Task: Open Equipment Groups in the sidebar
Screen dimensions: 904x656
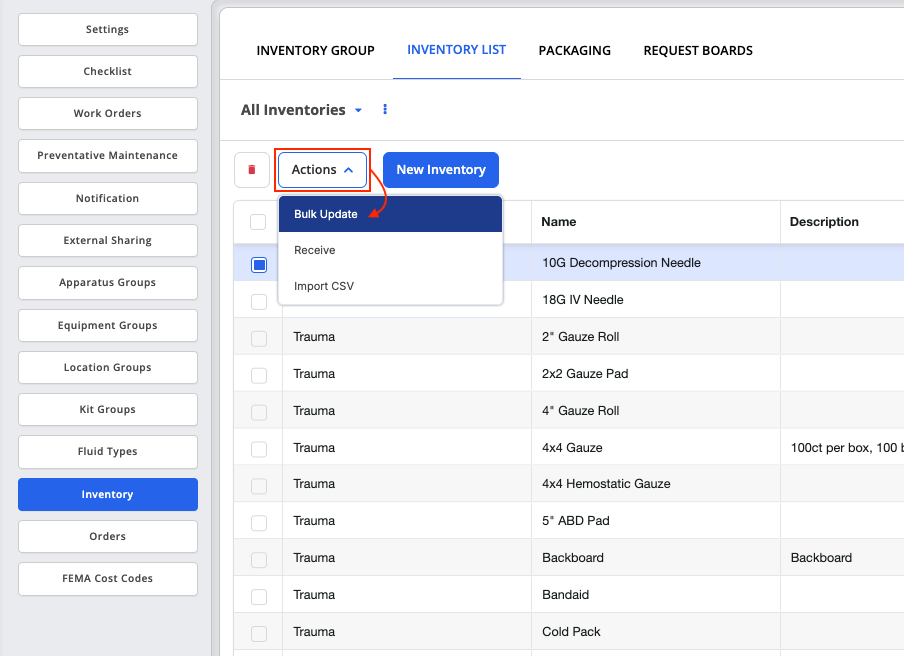Action: coord(108,325)
